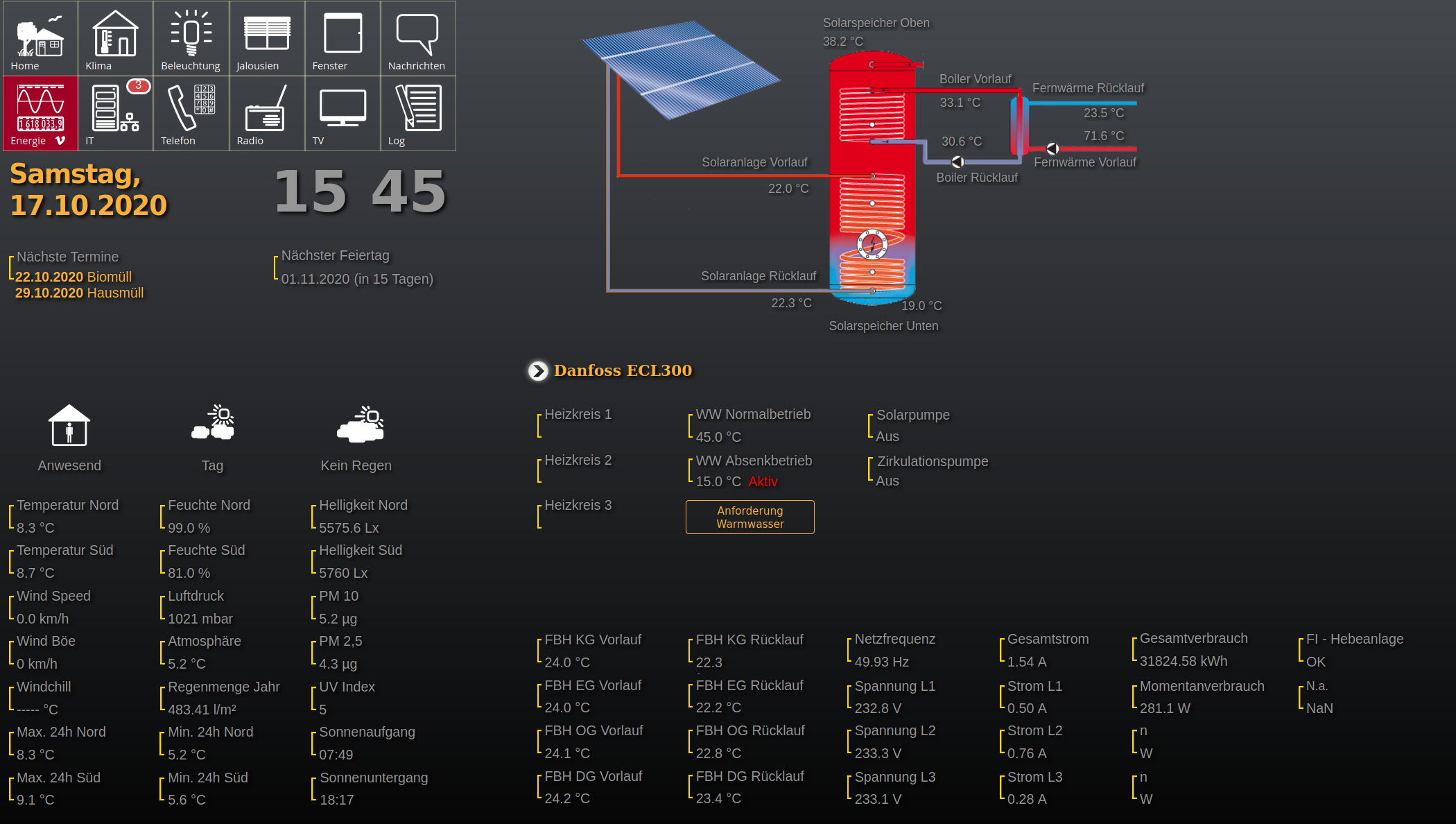The image size is (1456, 824).
Task: Open the TV page
Action: click(x=343, y=113)
